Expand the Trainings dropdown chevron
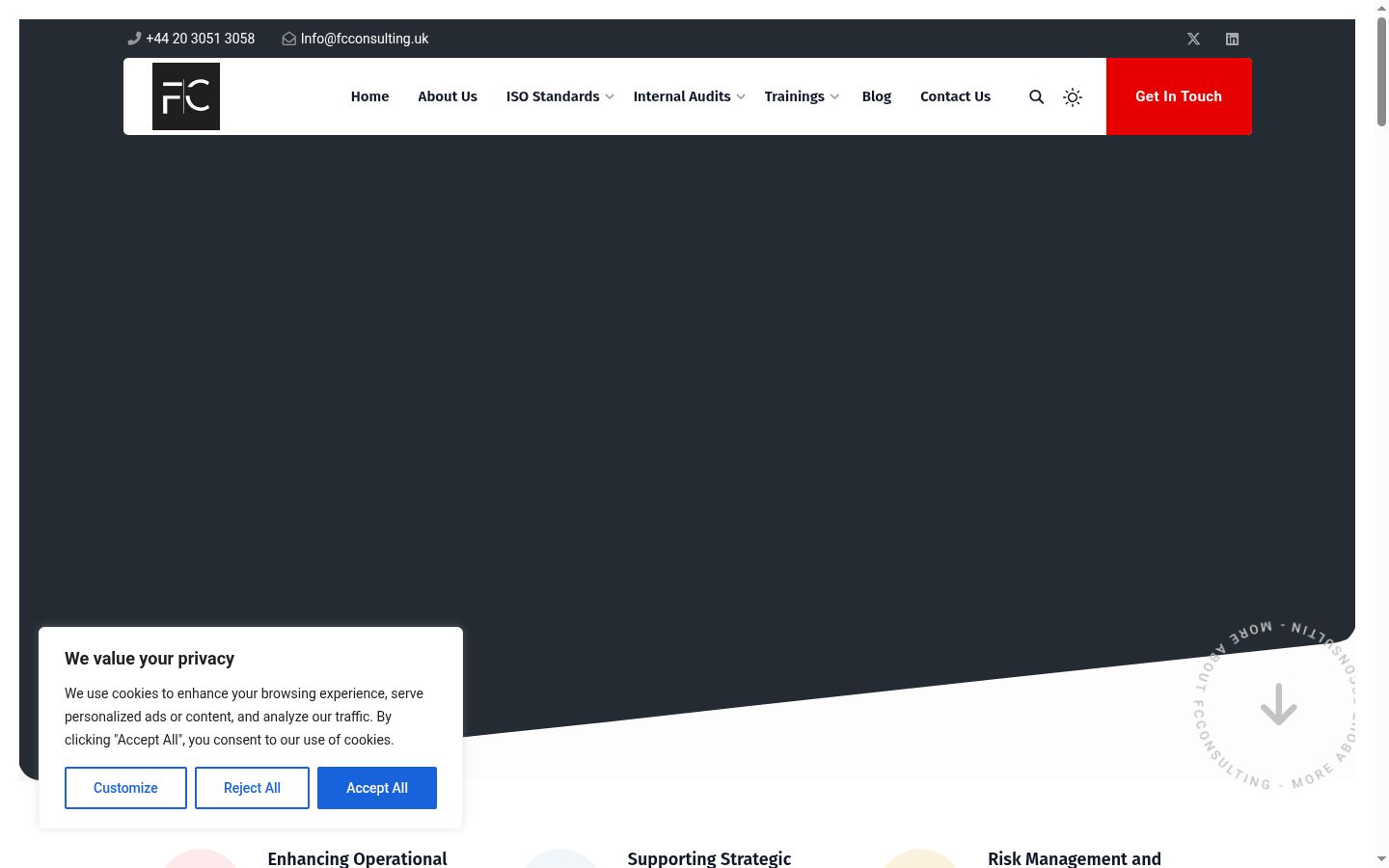 (x=834, y=96)
